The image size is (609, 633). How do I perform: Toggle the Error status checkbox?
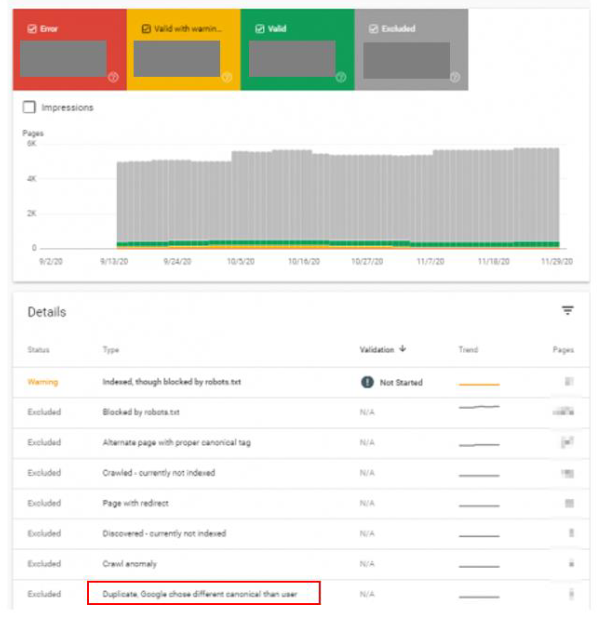[32, 29]
